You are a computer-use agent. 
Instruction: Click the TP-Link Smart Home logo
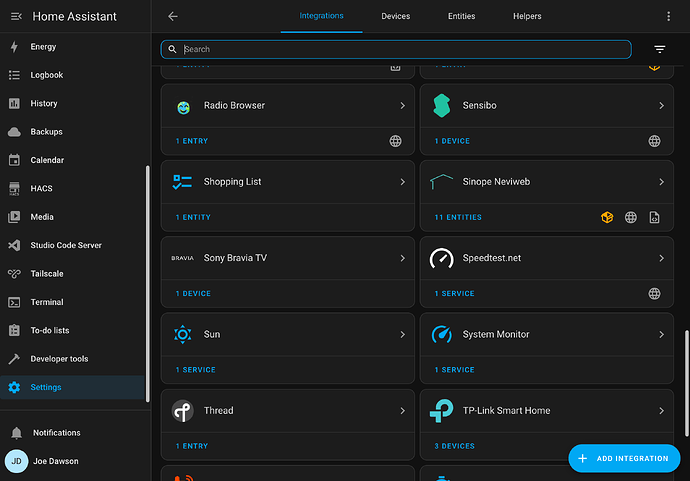tap(441, 411)
